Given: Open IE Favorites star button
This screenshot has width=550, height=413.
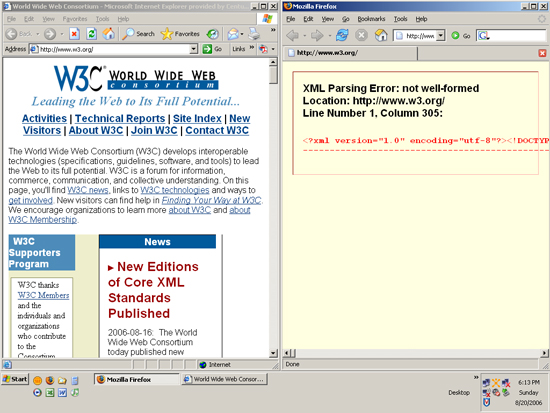Looking at the screenshot, I should coord(180,34).
